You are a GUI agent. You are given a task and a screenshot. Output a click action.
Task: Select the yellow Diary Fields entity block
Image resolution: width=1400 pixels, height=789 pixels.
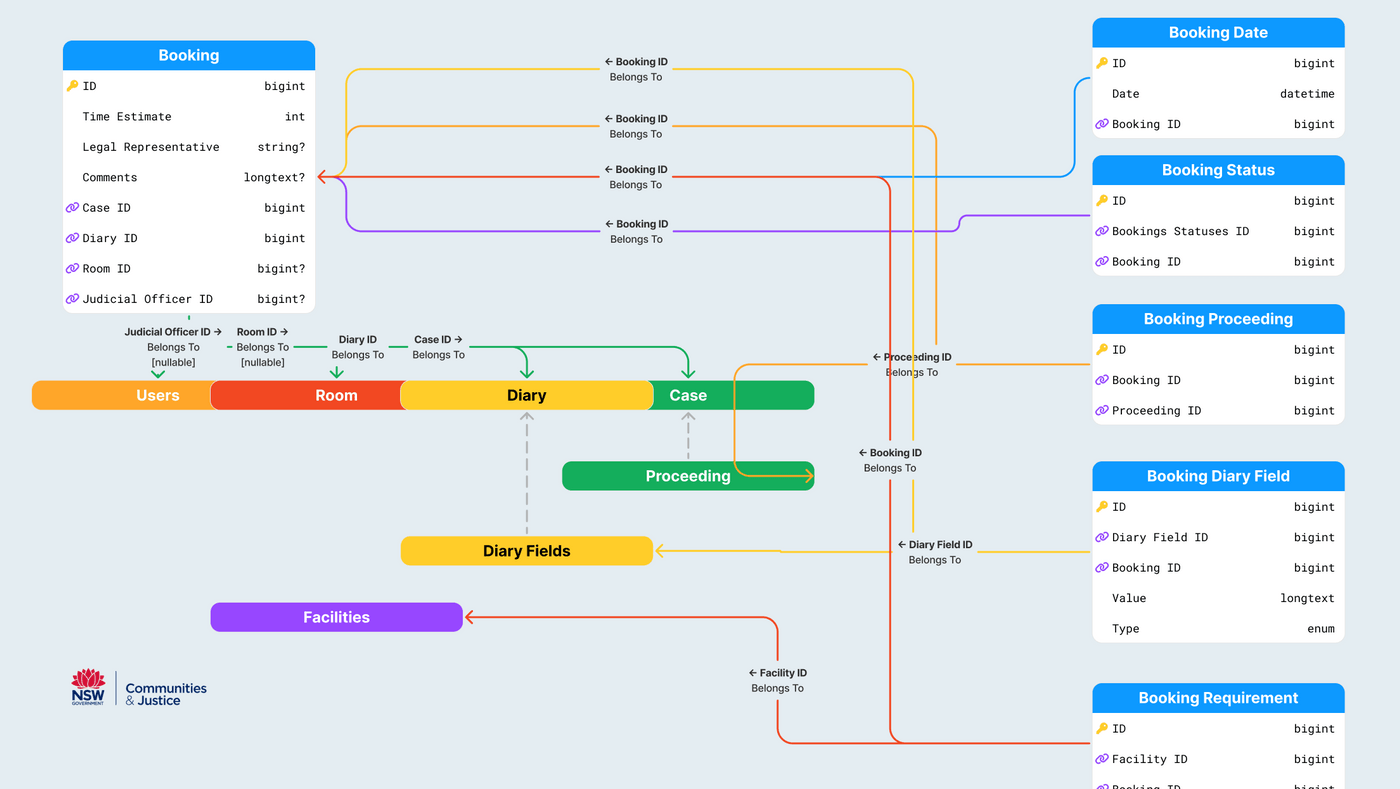(x=526, y=551)
